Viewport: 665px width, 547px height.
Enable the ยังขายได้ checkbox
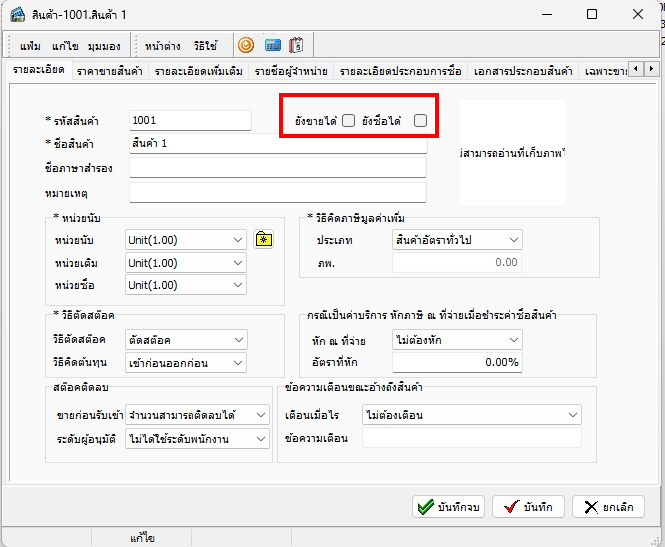click(348, 121)
